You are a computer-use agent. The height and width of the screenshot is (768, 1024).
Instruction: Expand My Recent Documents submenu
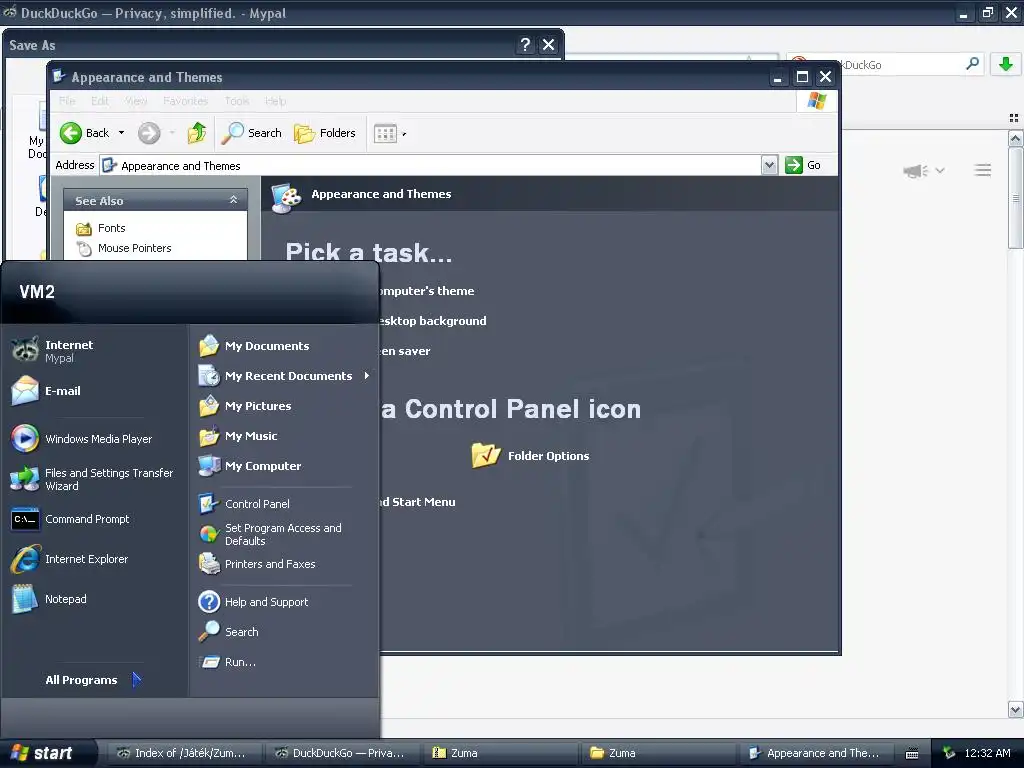pos(367,376)
